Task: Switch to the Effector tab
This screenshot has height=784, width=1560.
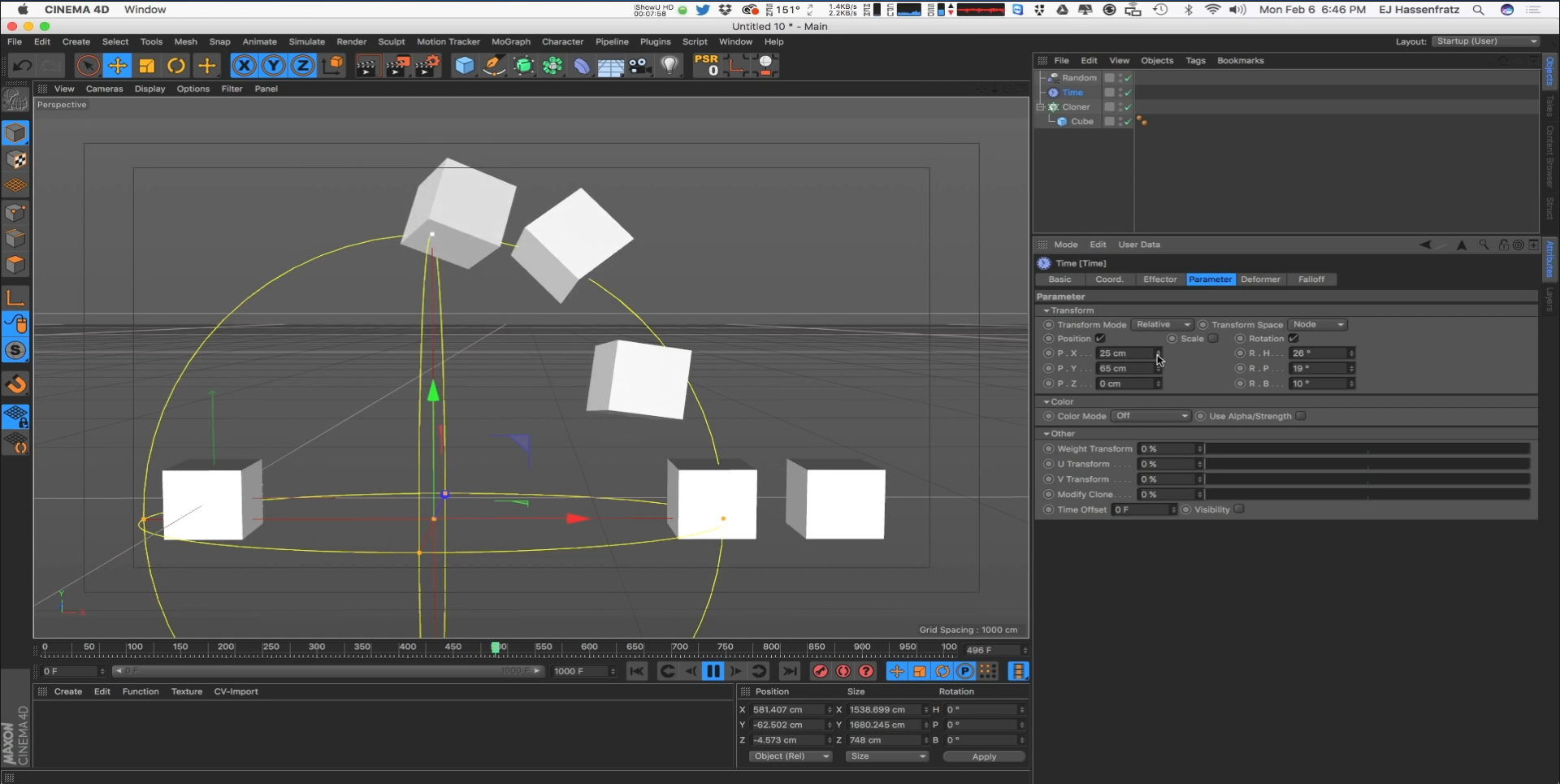Action: pyautogui.click(x=1159, y=279)
